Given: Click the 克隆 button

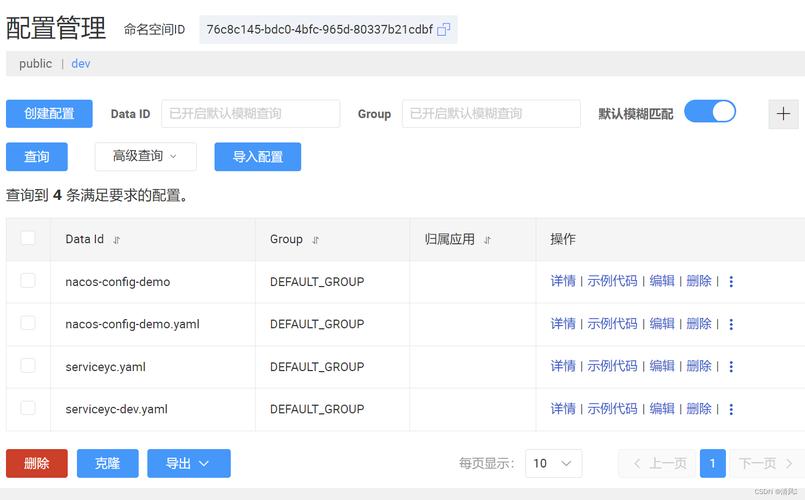Looking at the screenshot, I should tap(107, 464).
